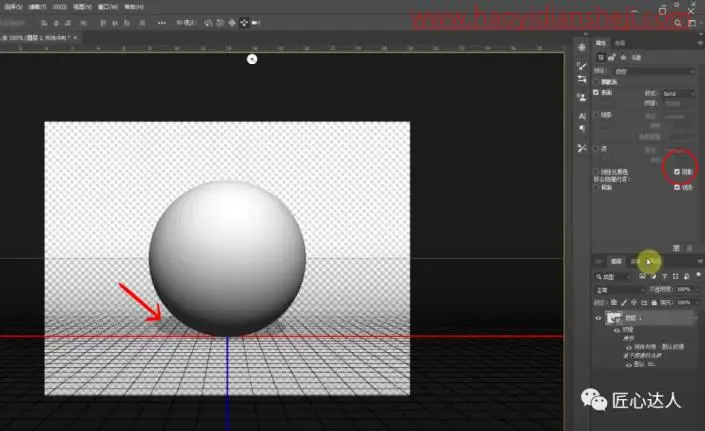Select the second icon in Properties icon row
705x431 pixels.
(611, 58)
